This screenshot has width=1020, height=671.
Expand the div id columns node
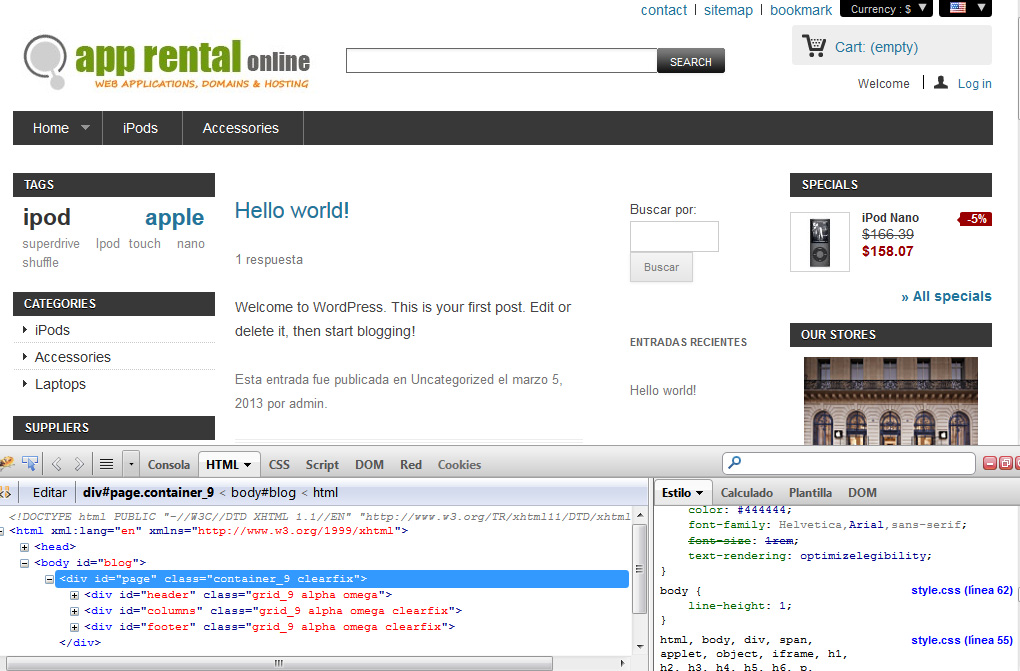[74, 611]
